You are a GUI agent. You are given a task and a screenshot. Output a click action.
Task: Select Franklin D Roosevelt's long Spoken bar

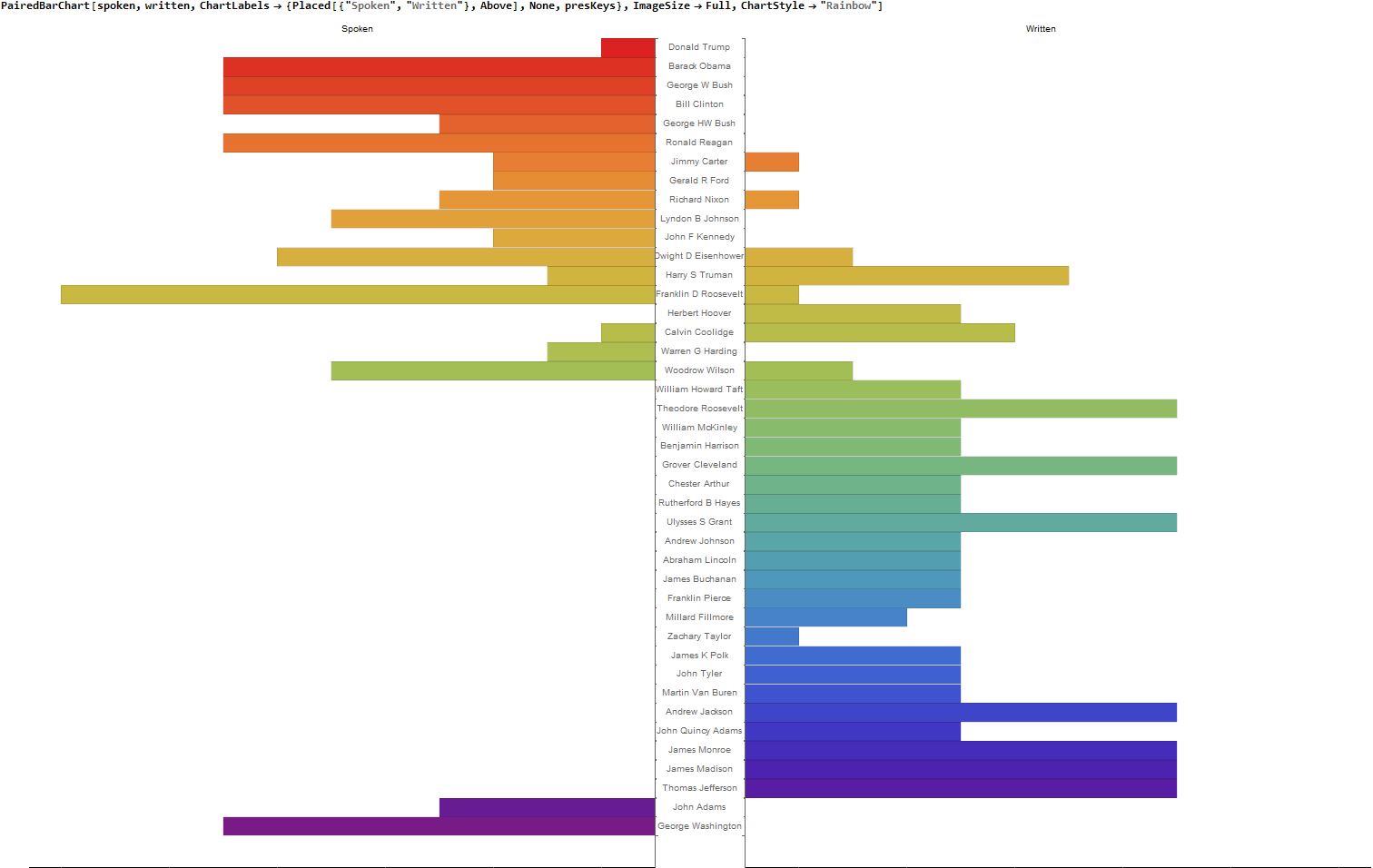pos(358,294)
